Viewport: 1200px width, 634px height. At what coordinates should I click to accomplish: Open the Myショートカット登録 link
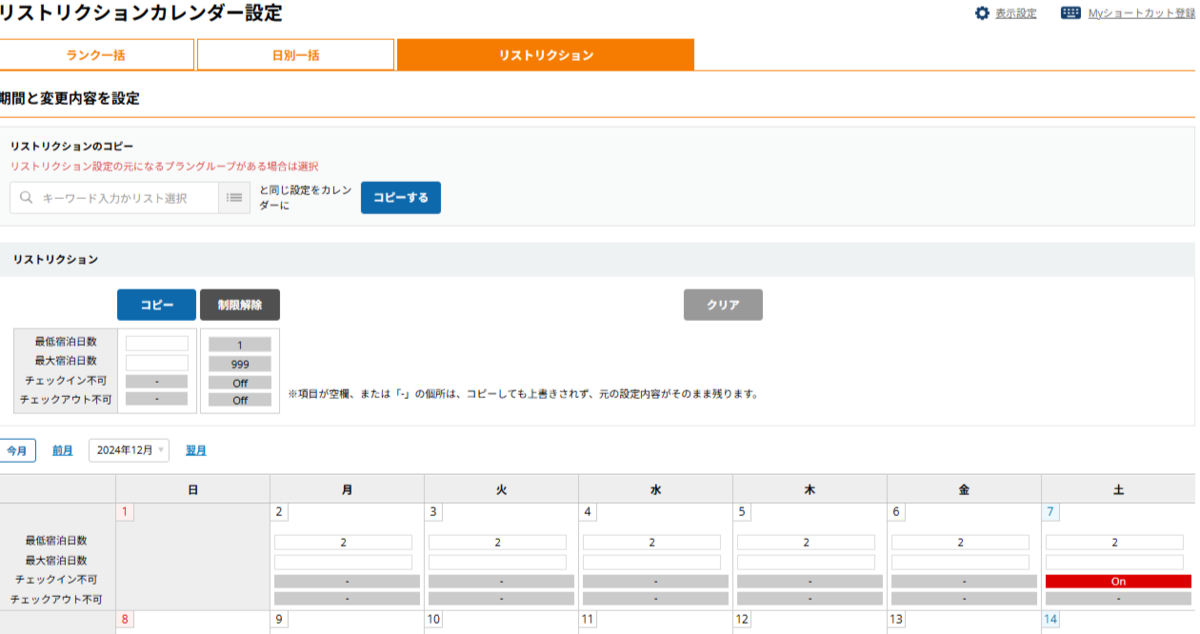tap(1141, 13)
